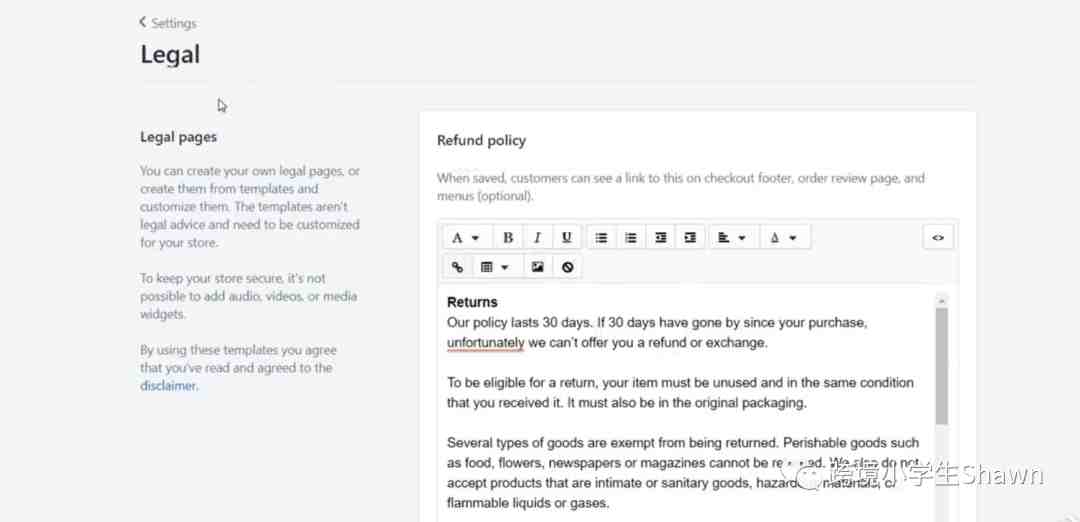Clear formatting with the circle-slash icon
1080x522 pixels.
[x=567, y=267]
